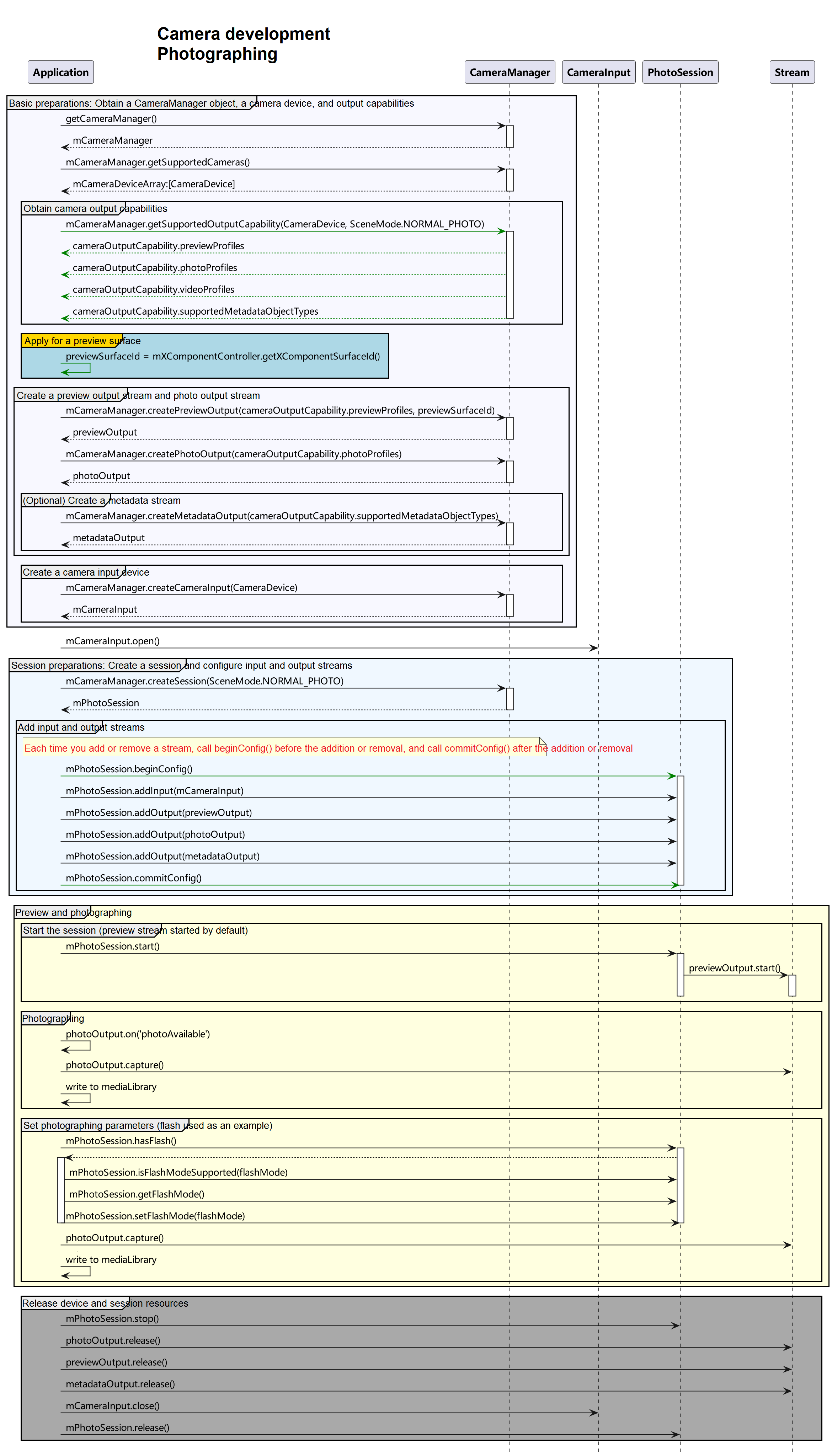Click mPhotoSession.setFlashMode(flashMode) message

pyautogui.click(x=155, y=1216)
